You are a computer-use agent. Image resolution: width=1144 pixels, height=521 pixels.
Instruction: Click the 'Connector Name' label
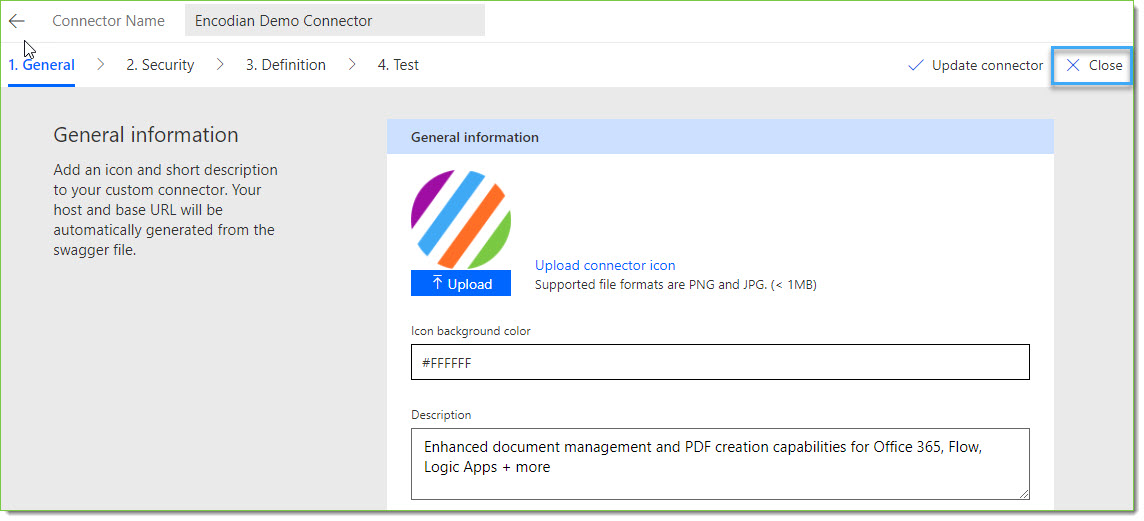point(108,21)
